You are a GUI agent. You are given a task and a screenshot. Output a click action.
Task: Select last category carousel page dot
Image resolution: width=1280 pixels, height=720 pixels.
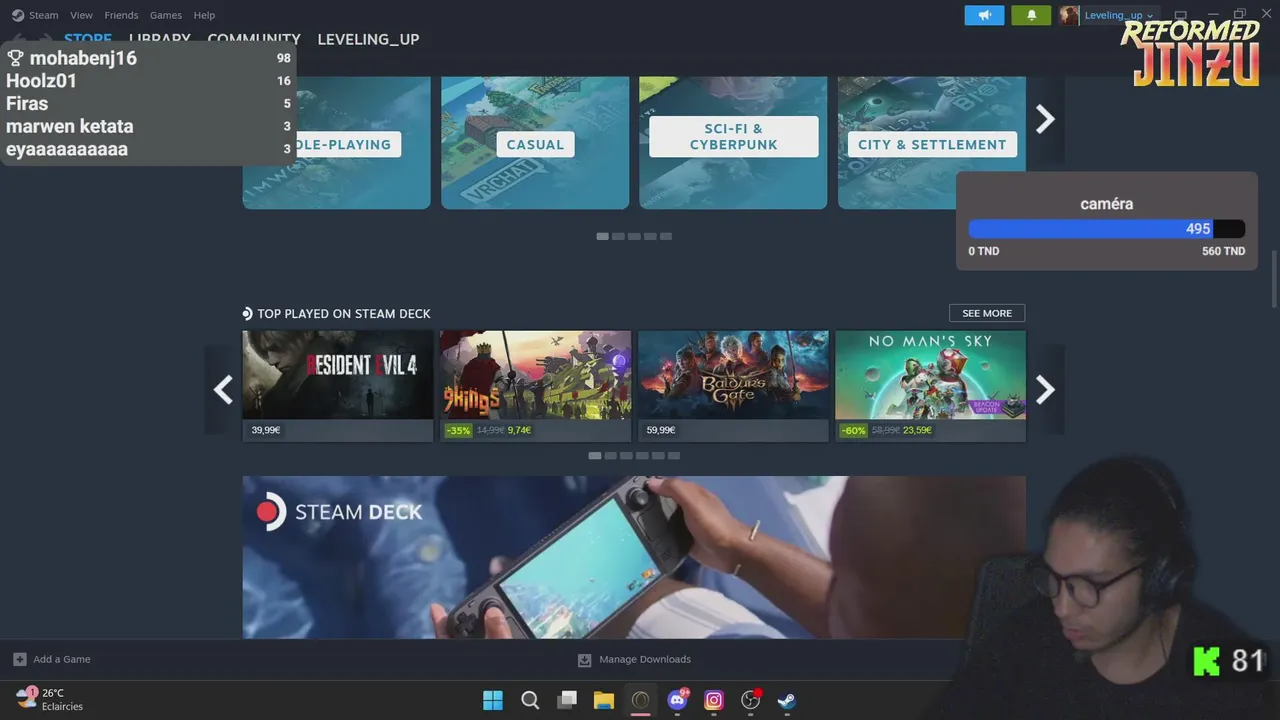click(x=666, y=236)
